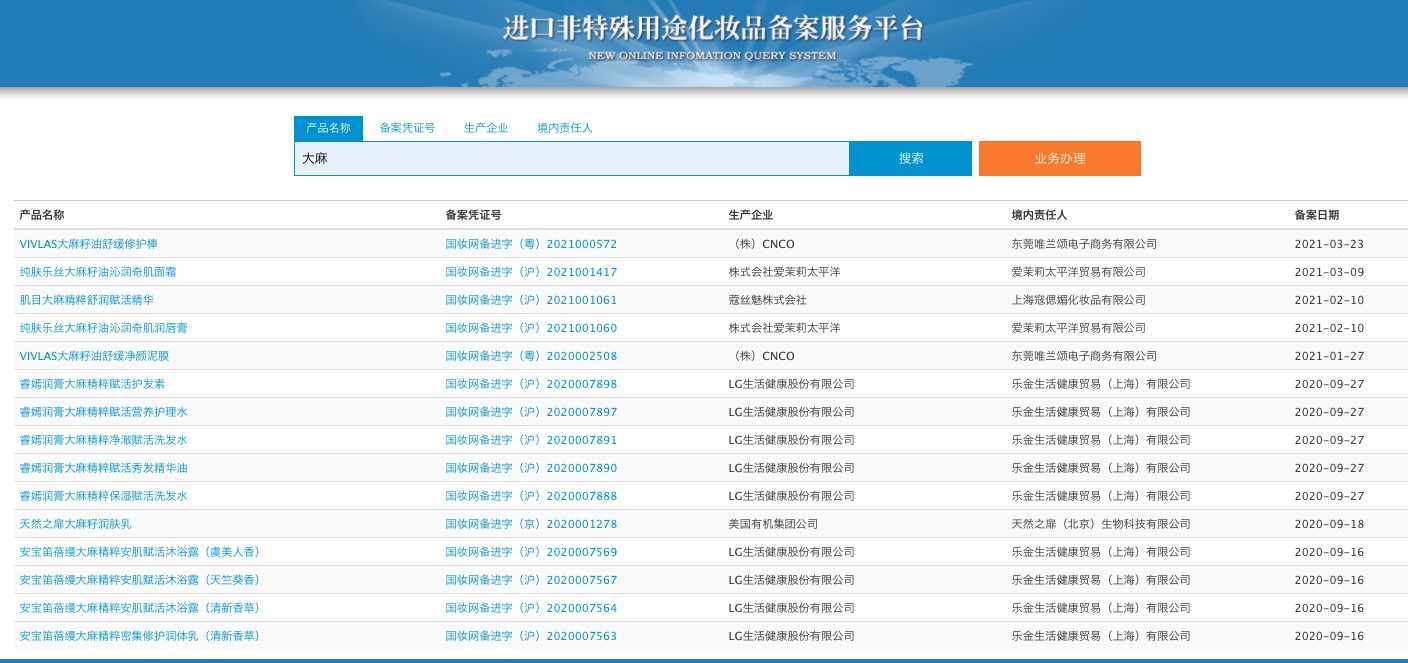Open 安宝笛蓓缦 沐浴露（天竺葵香） product link
The height and width of the screenshot is (663, 1408).
pyautogui.click(x=139, y=580)
